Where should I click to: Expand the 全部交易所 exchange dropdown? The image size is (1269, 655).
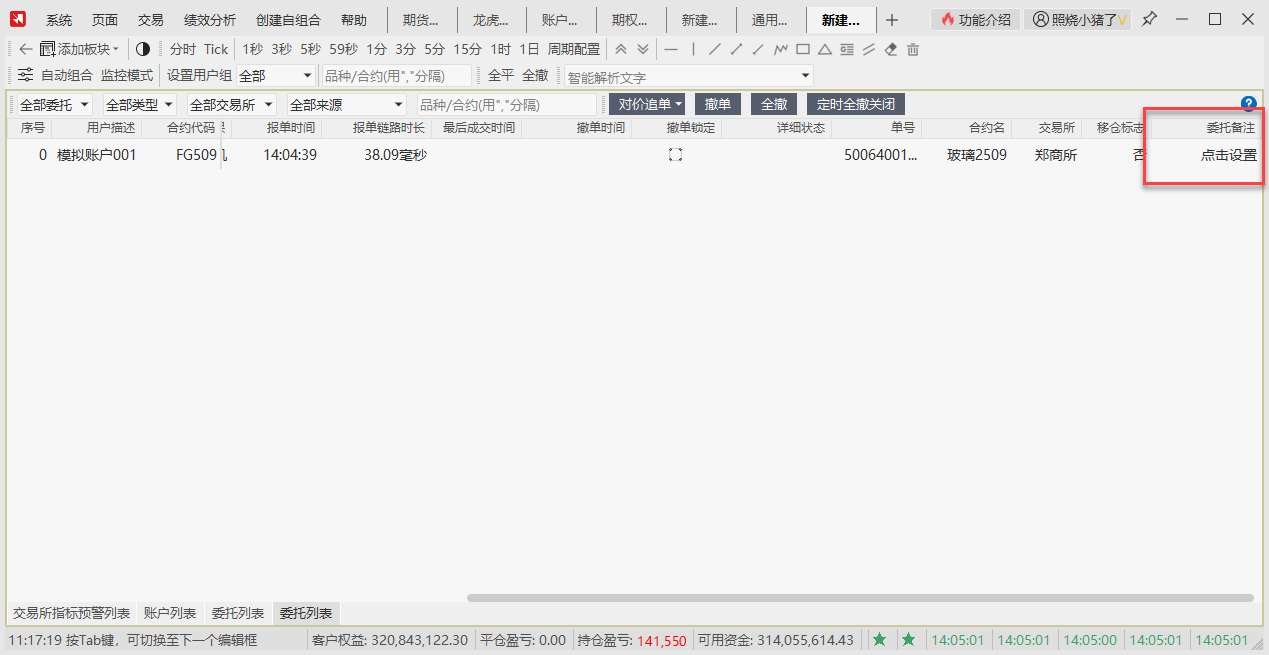click(231, 104)
